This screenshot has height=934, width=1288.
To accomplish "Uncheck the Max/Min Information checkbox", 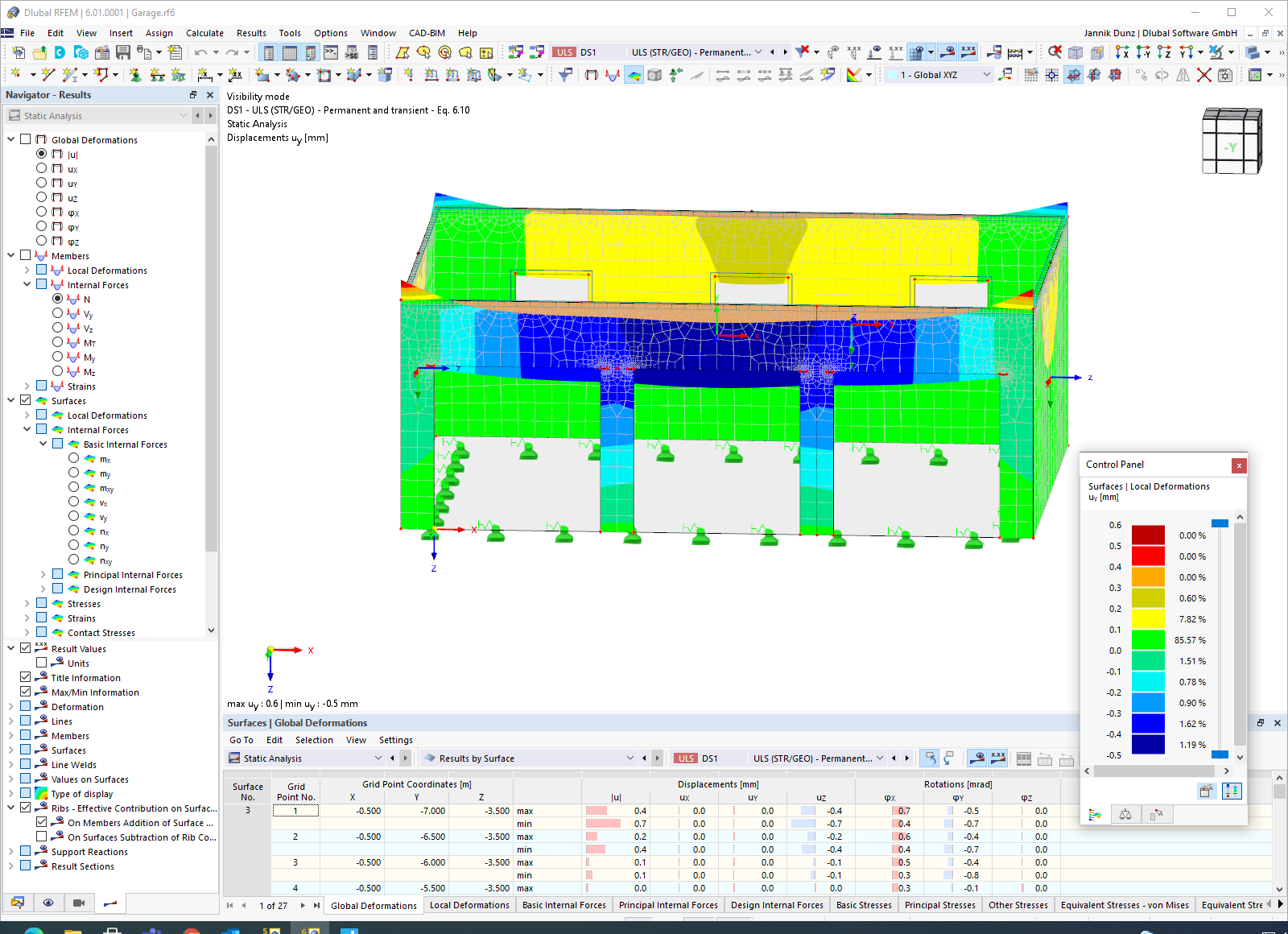I will tap(26, 692).
